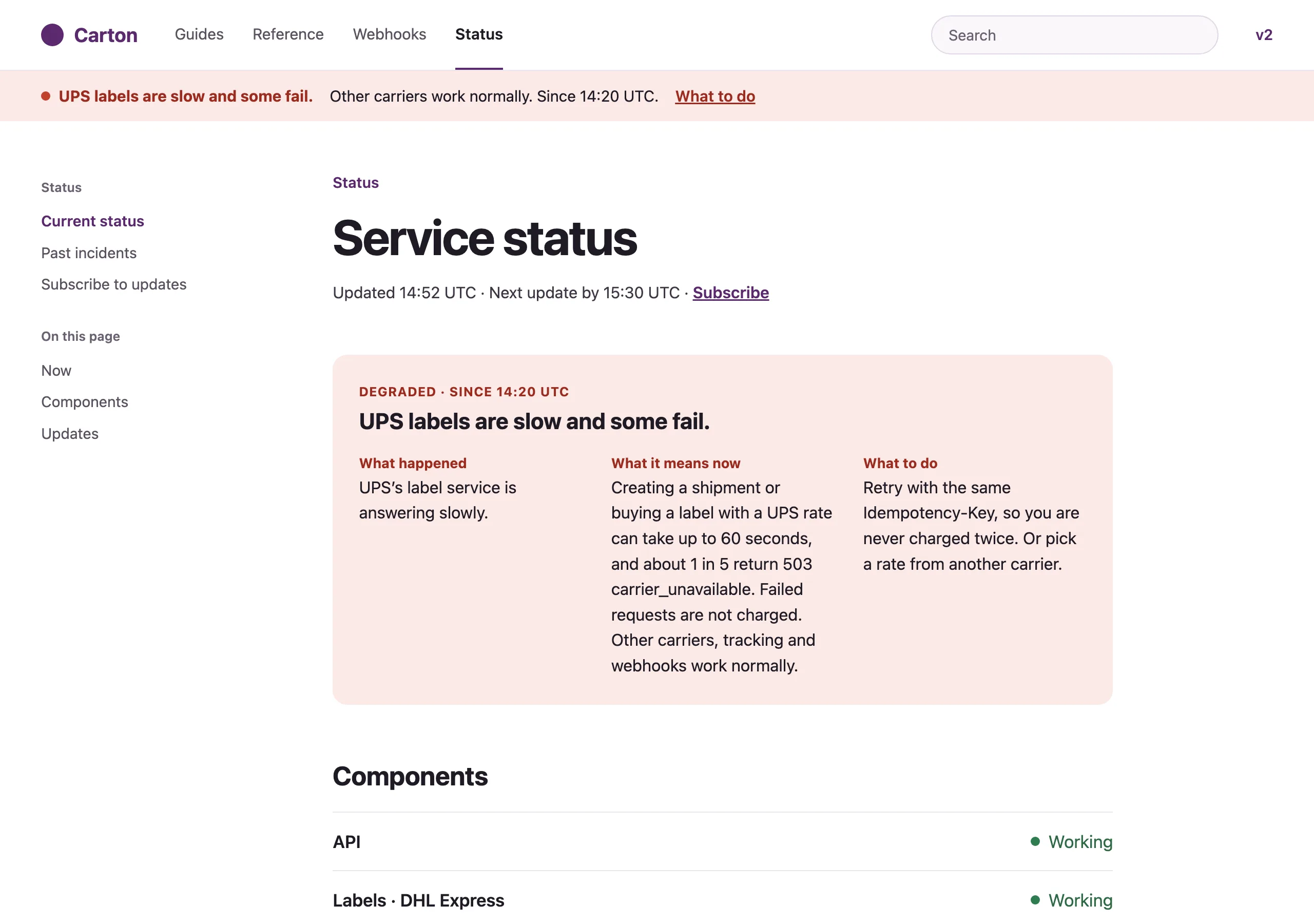The image size is (1314, 924).
Task: Open Subscribe to updates sidebar link
Action: point(114,284)
